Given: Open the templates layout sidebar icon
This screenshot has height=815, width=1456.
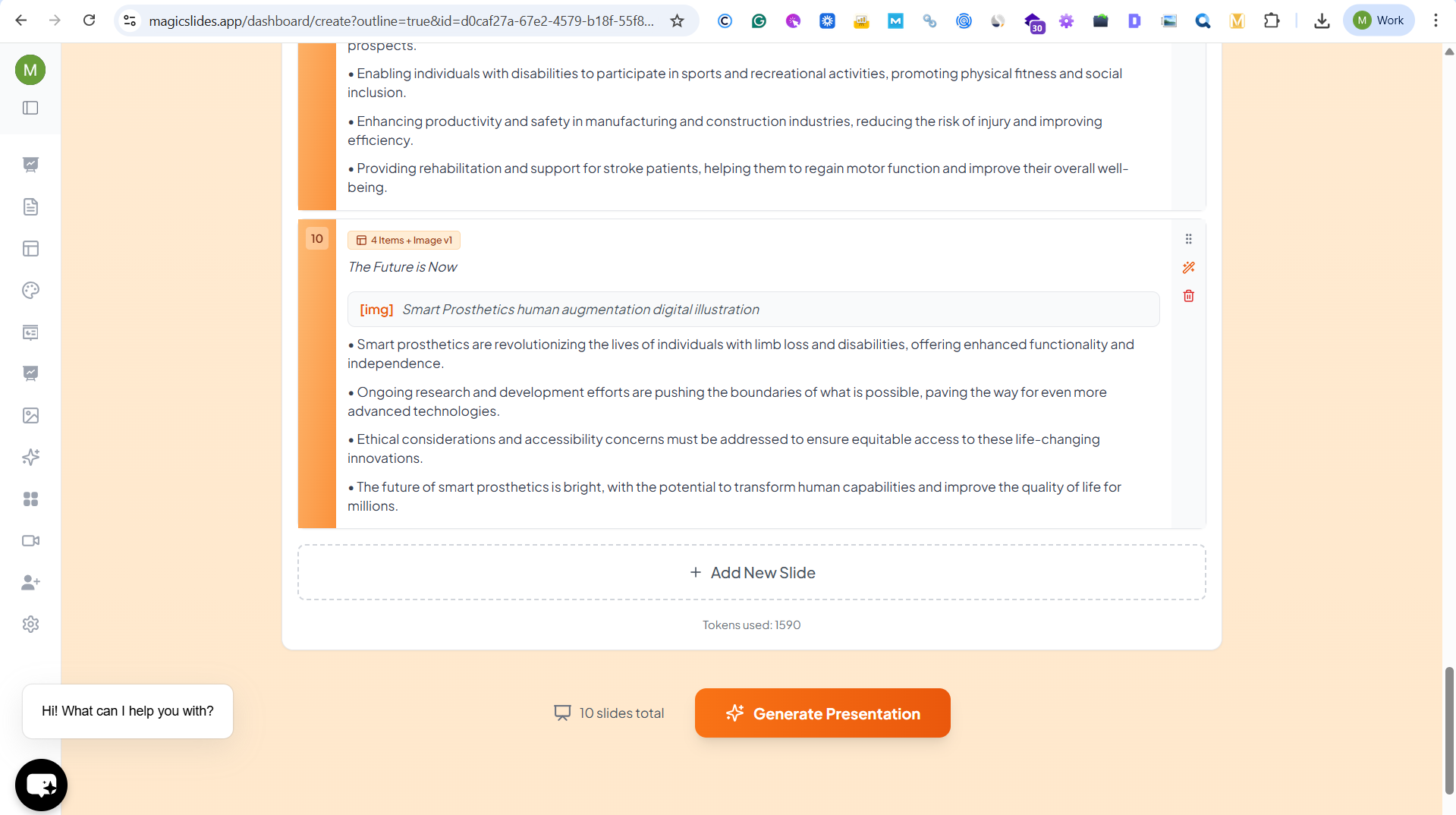Looking at the screenshot, I should coord(30,248).
